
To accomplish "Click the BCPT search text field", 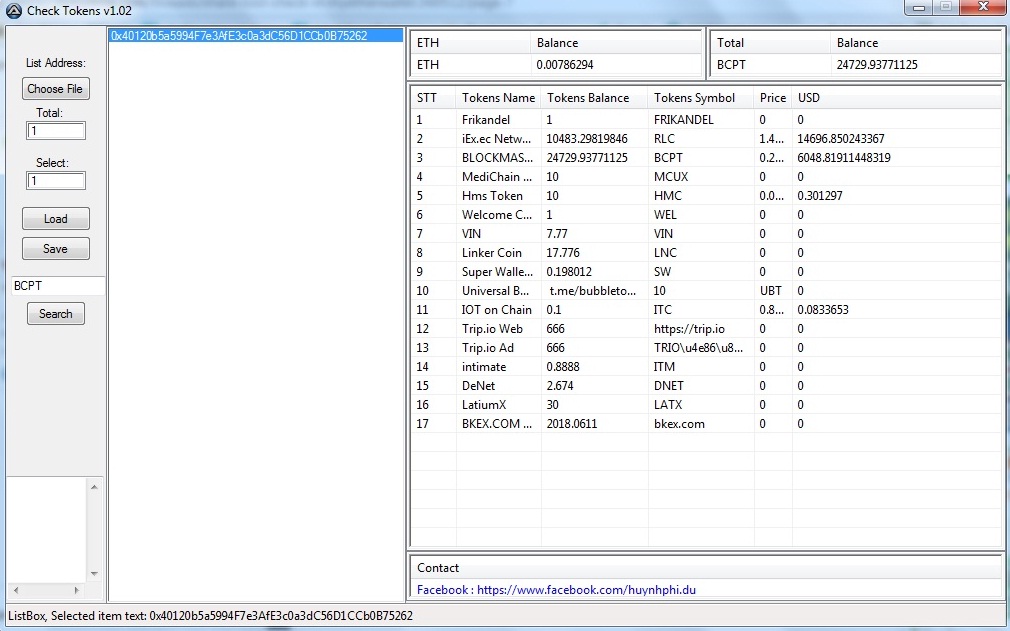I will (56, 286).
